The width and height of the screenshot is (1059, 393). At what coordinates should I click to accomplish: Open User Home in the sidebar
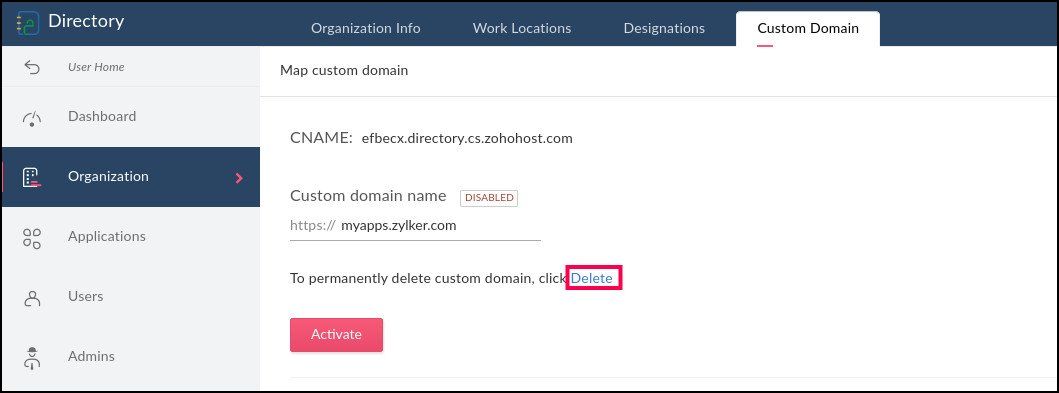coord(96,67)
